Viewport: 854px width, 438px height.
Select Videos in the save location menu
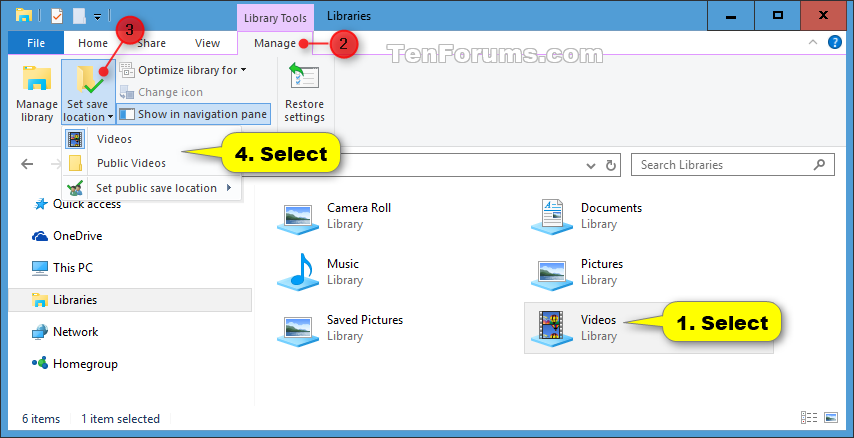pyautogui.click(x=151, y=139)
